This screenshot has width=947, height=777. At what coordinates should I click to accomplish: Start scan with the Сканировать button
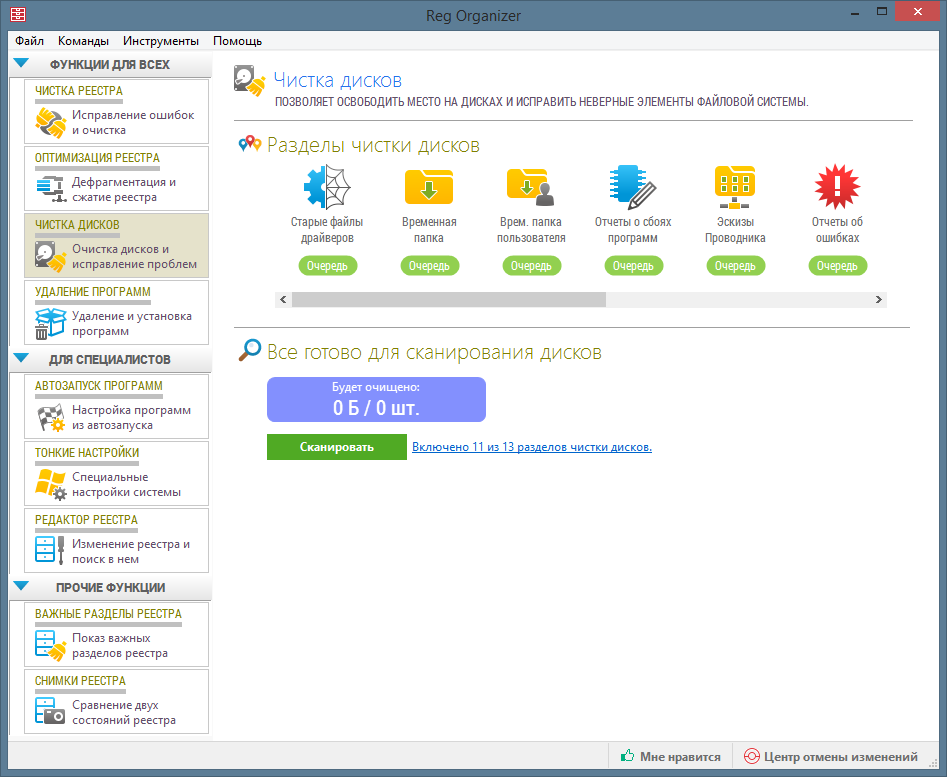click(x=337, y=447)
